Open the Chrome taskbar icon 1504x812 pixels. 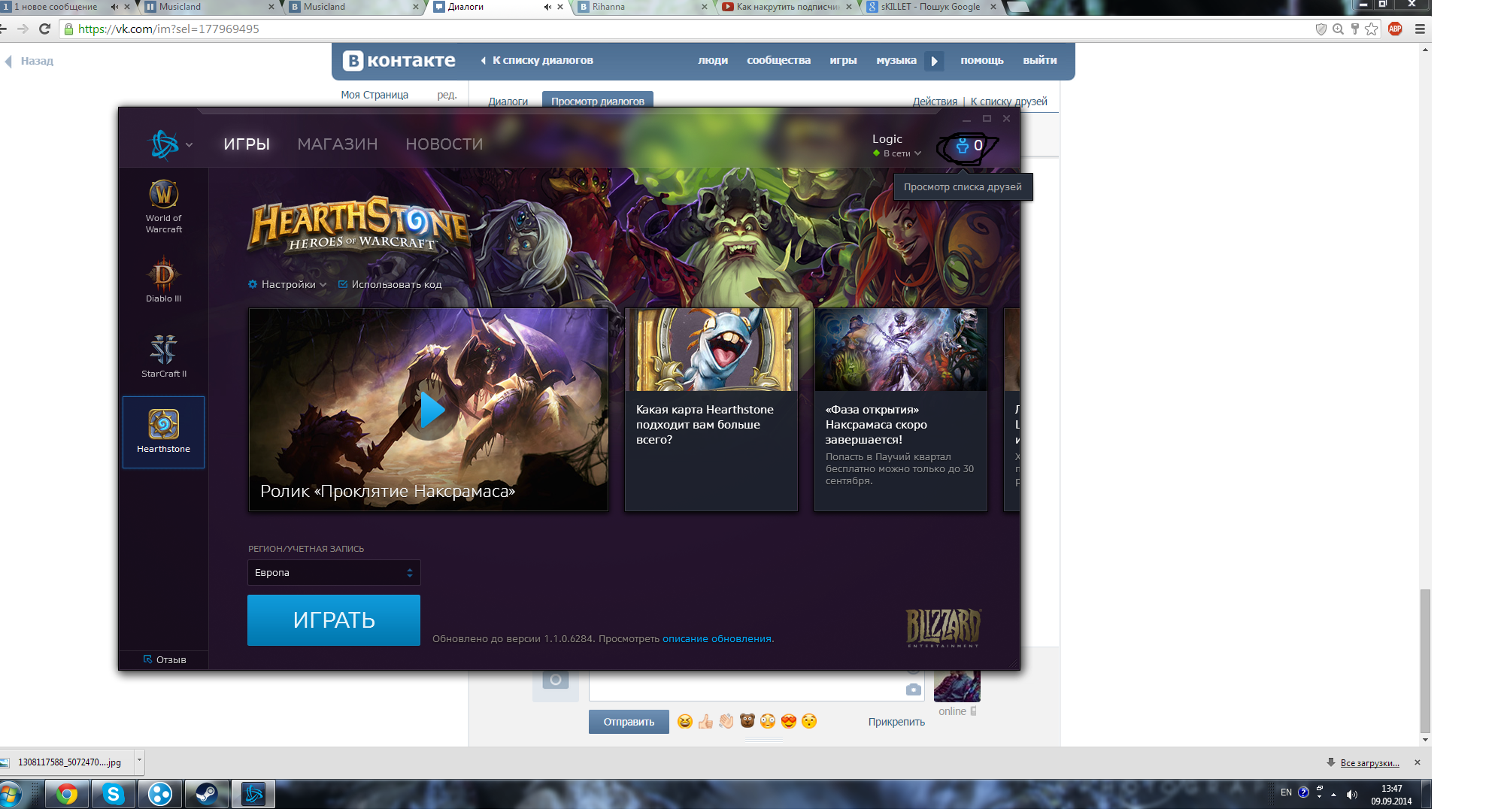pos(67,794)
